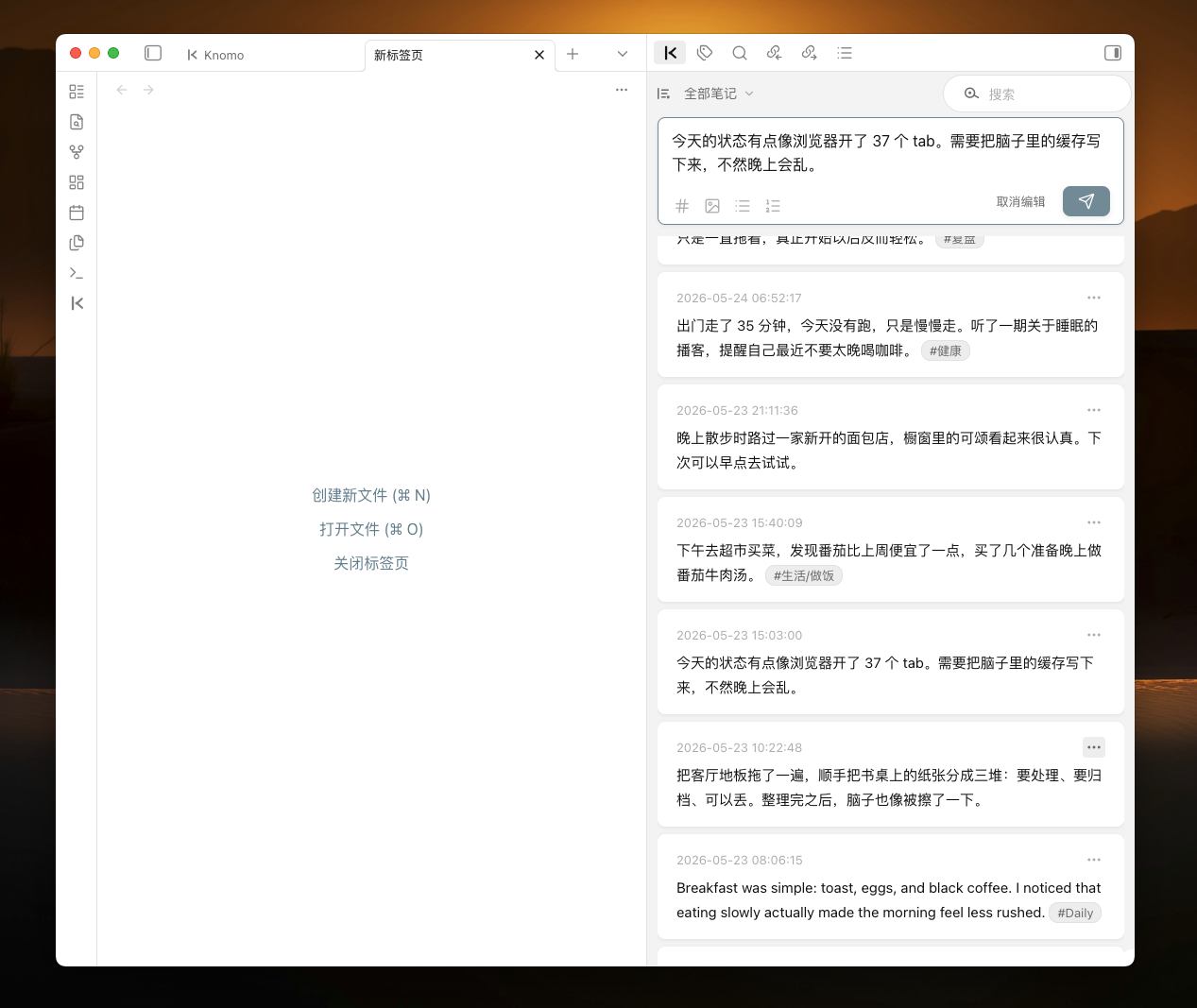The width and height of the screenshot is (1197, 1008).
Task: Add hashtag in the note editor
Action: tap(682, 206)
